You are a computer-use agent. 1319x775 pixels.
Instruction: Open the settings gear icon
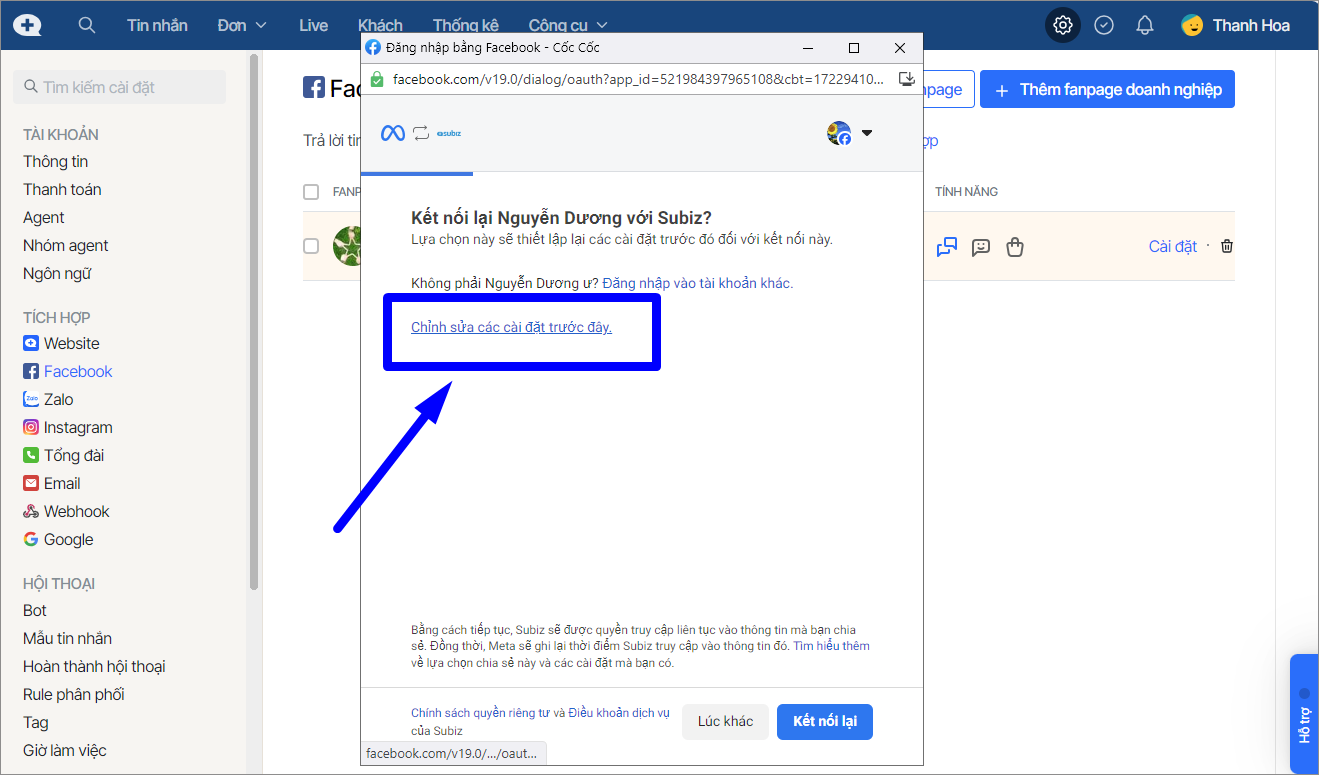tap(1063, 25)
